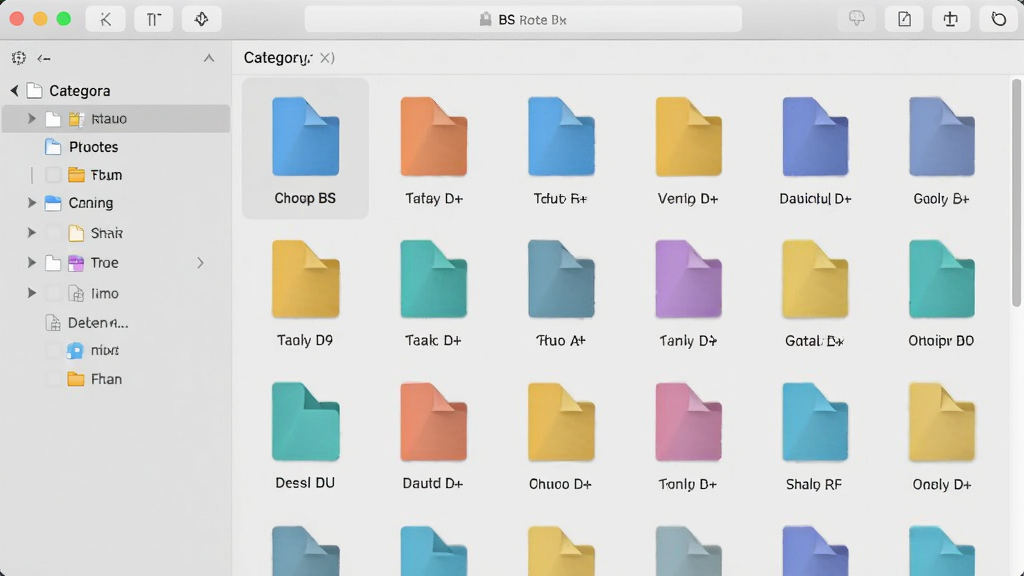
Task: Open the Onoly D+ yellow folder
Action: [x=942, y=422]
